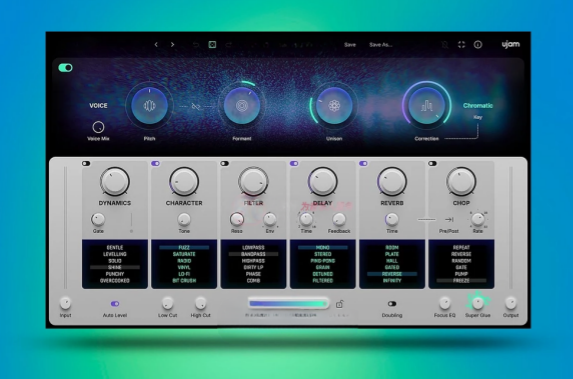Click the Rate knob under Chop

[478, 219]
